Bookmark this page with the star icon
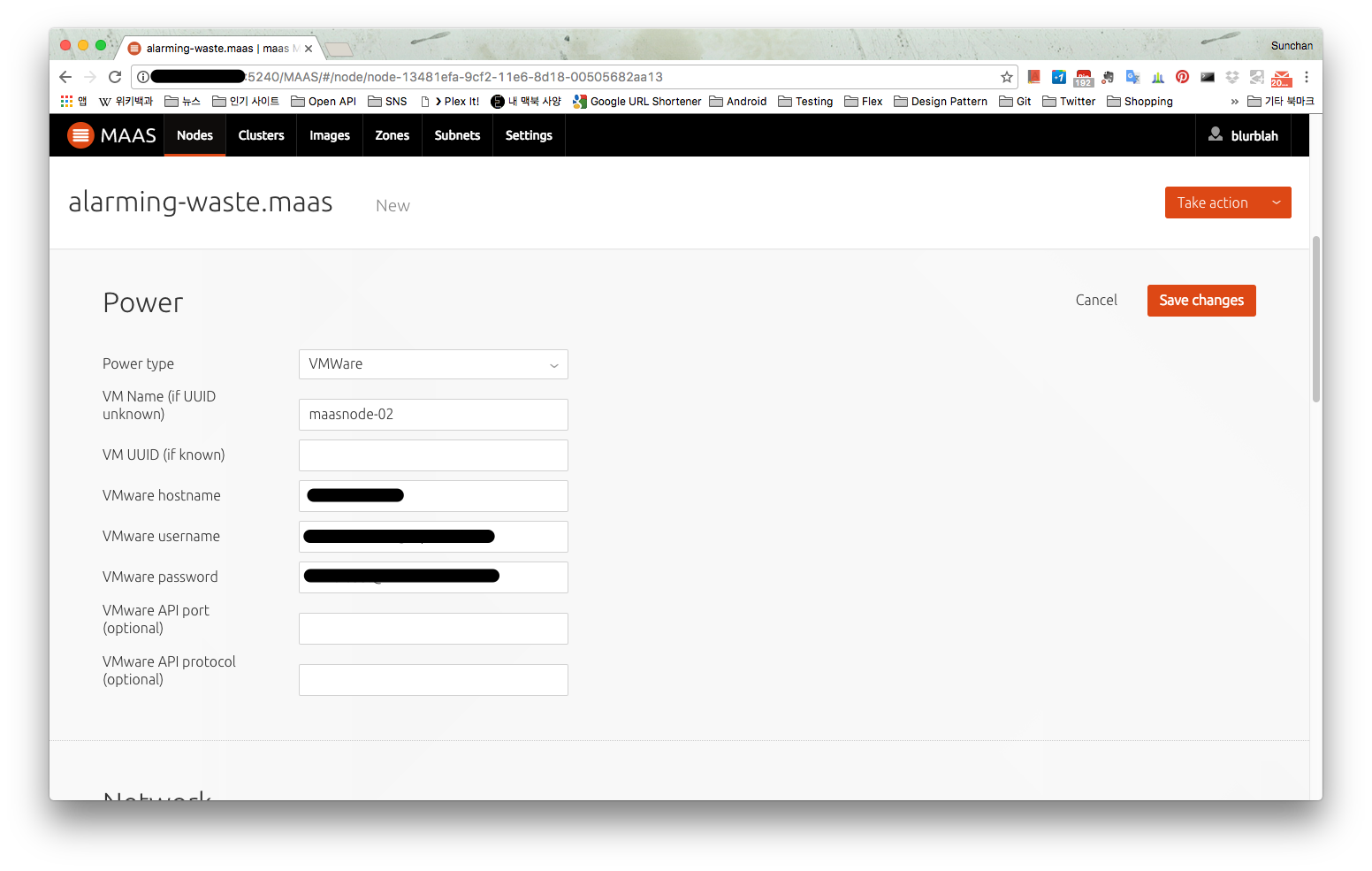The height and width of the screenshot is (871, 1372). coord(1006,77)
